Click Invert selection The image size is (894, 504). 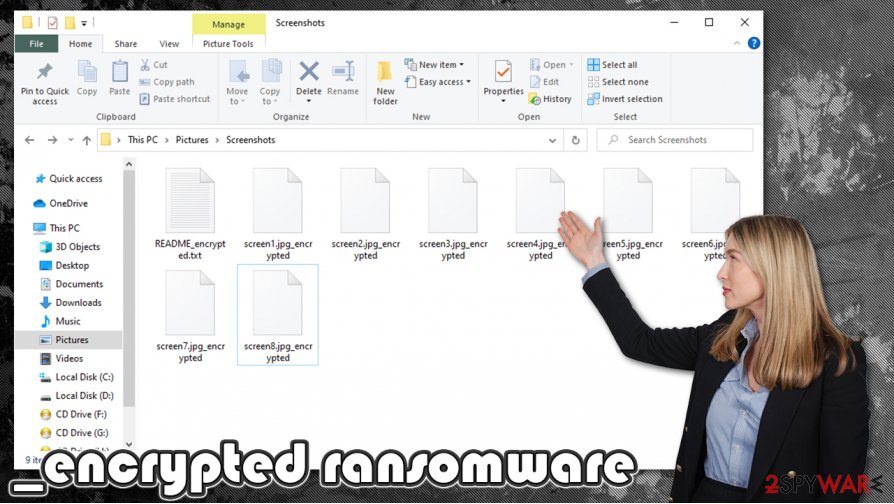point(625,99)
